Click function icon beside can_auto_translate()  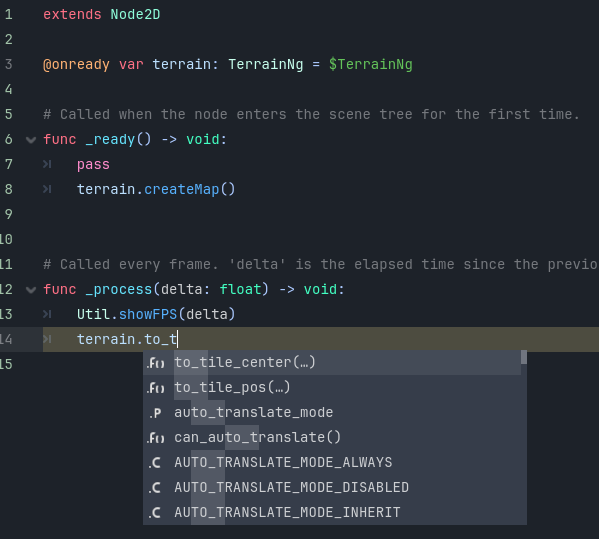(x=156, y=438)
